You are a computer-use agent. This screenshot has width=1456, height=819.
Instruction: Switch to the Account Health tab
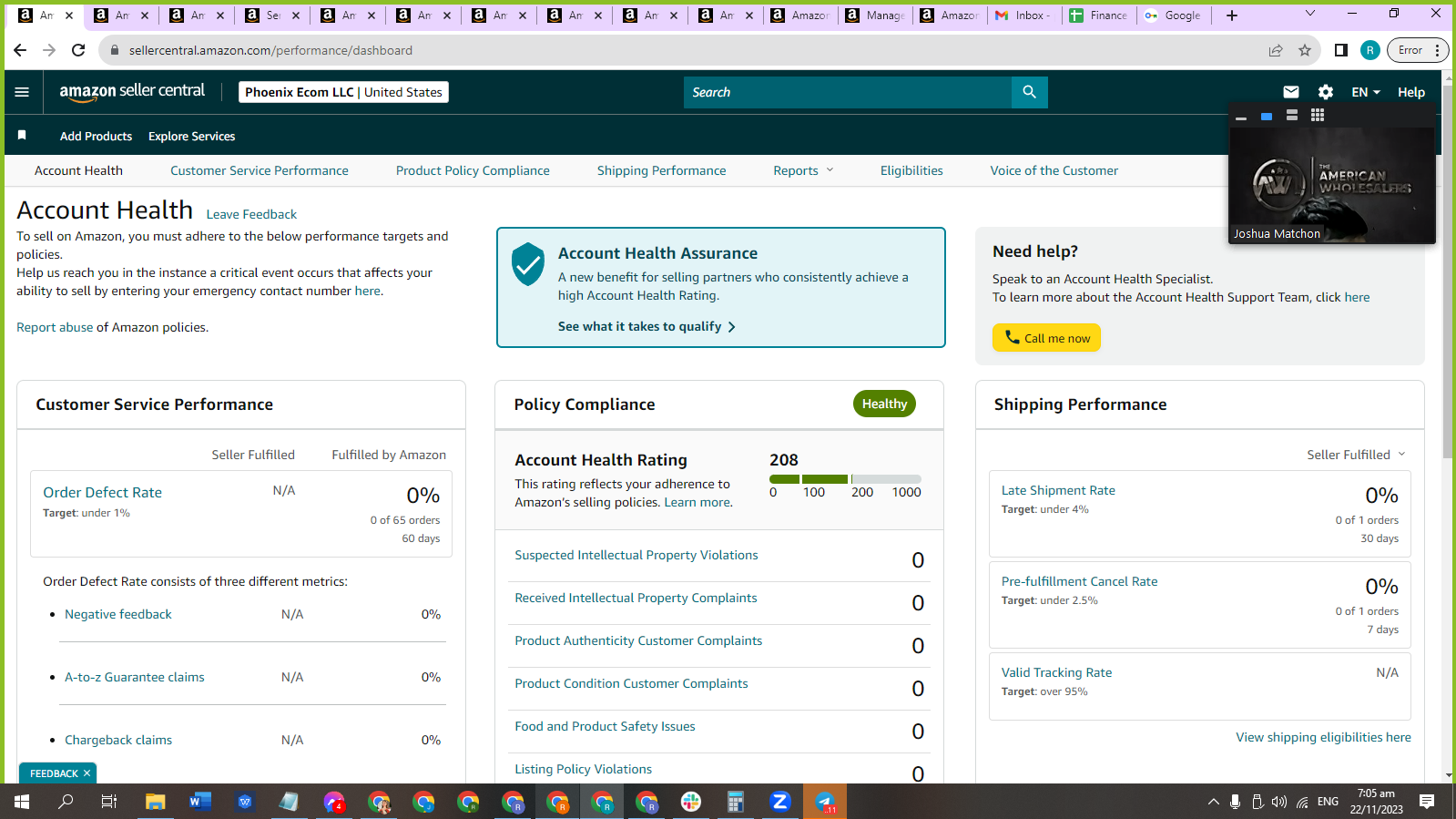pos(78,170)
